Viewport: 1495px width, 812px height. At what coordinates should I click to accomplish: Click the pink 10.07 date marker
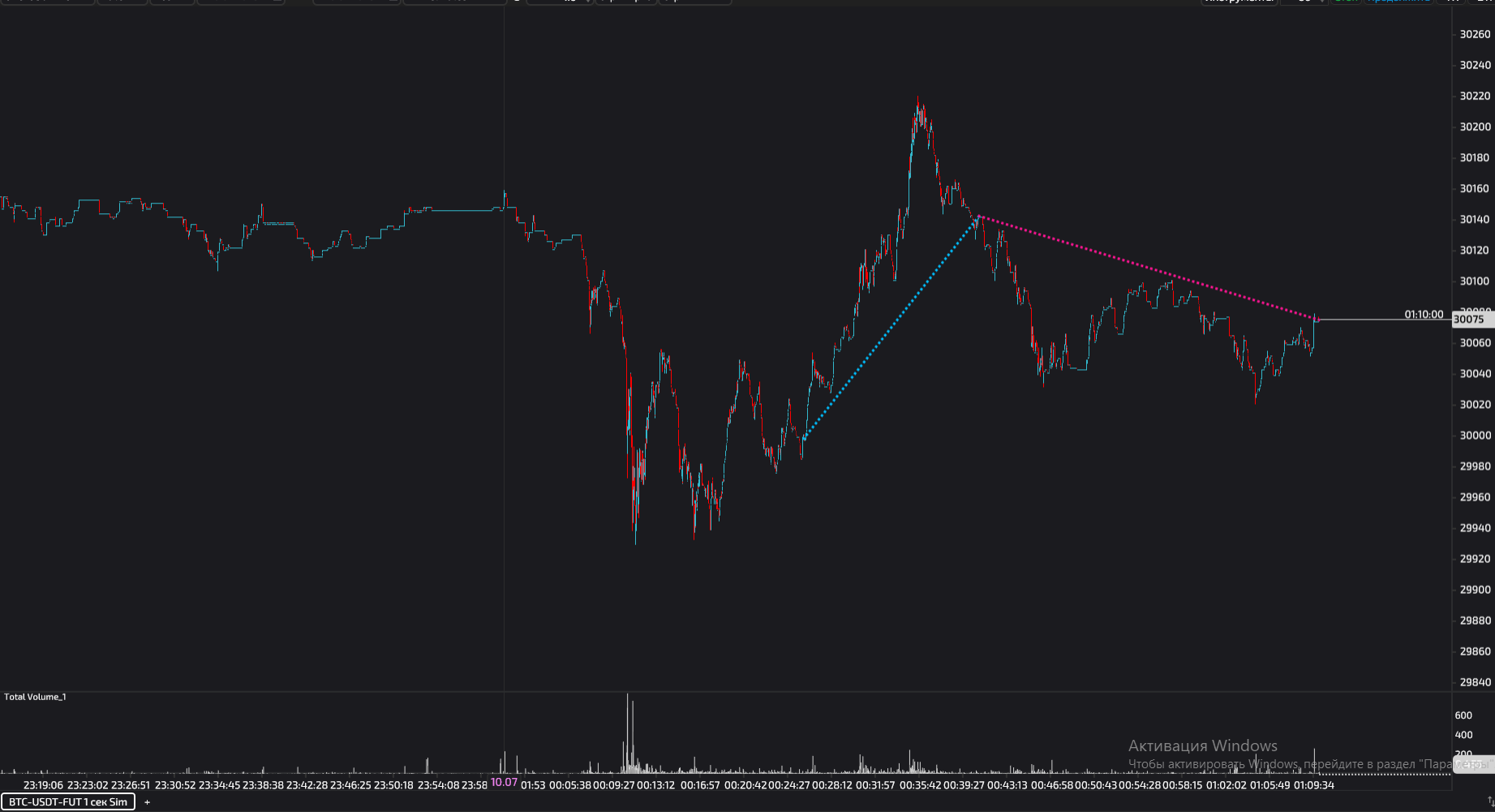(504, 784)
